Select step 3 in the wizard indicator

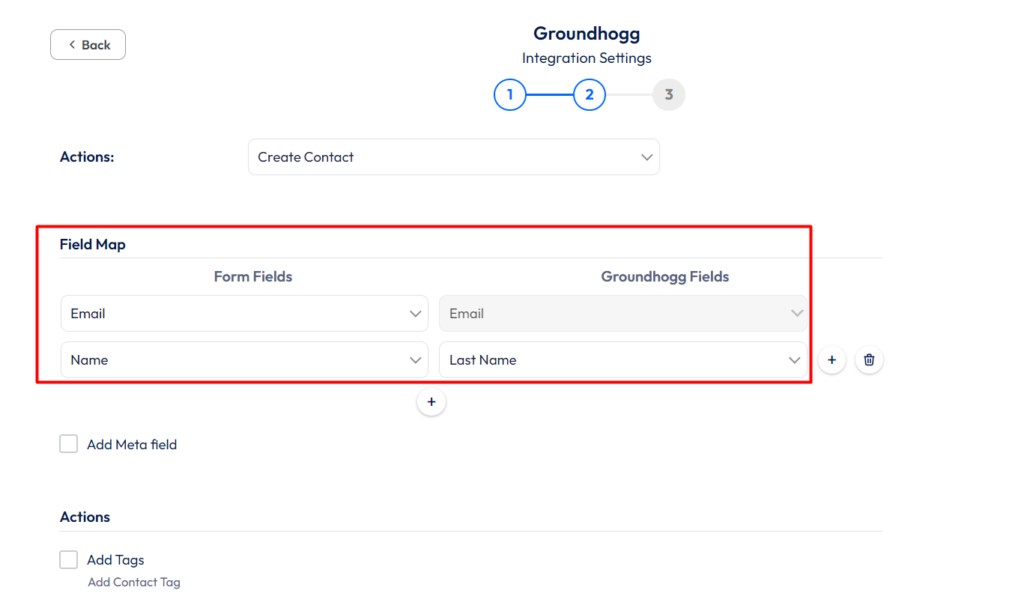(x=668, y=94)
